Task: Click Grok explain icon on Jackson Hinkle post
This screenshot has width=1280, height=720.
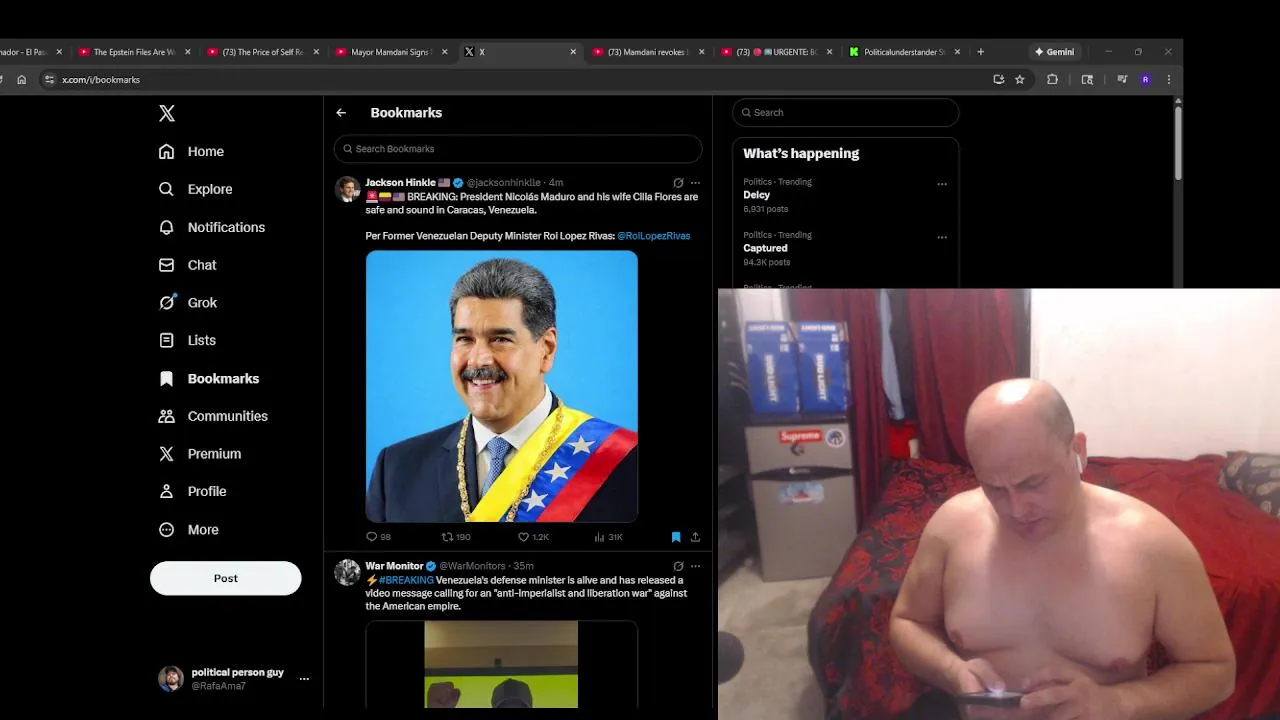Action: pyautogui.click(x=678, y=183)
